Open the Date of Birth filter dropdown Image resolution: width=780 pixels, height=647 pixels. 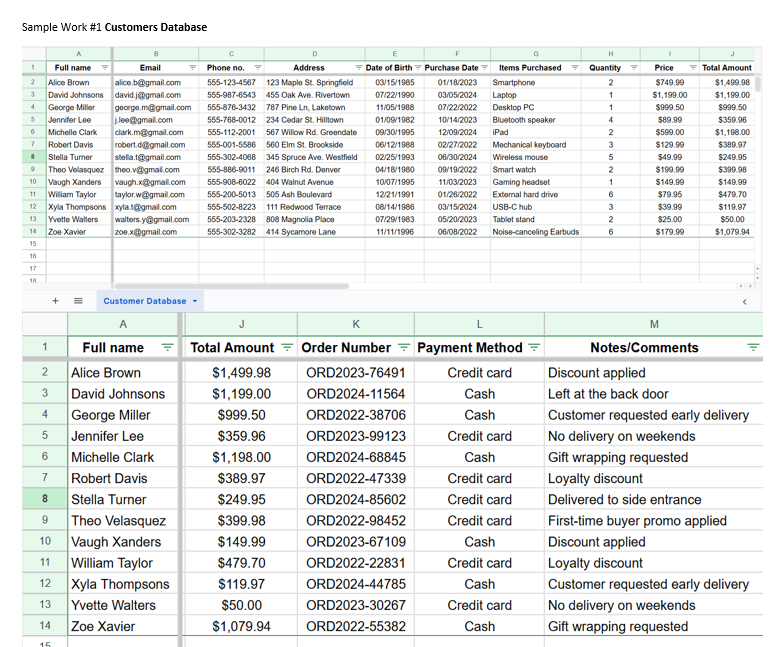point(418,68)
